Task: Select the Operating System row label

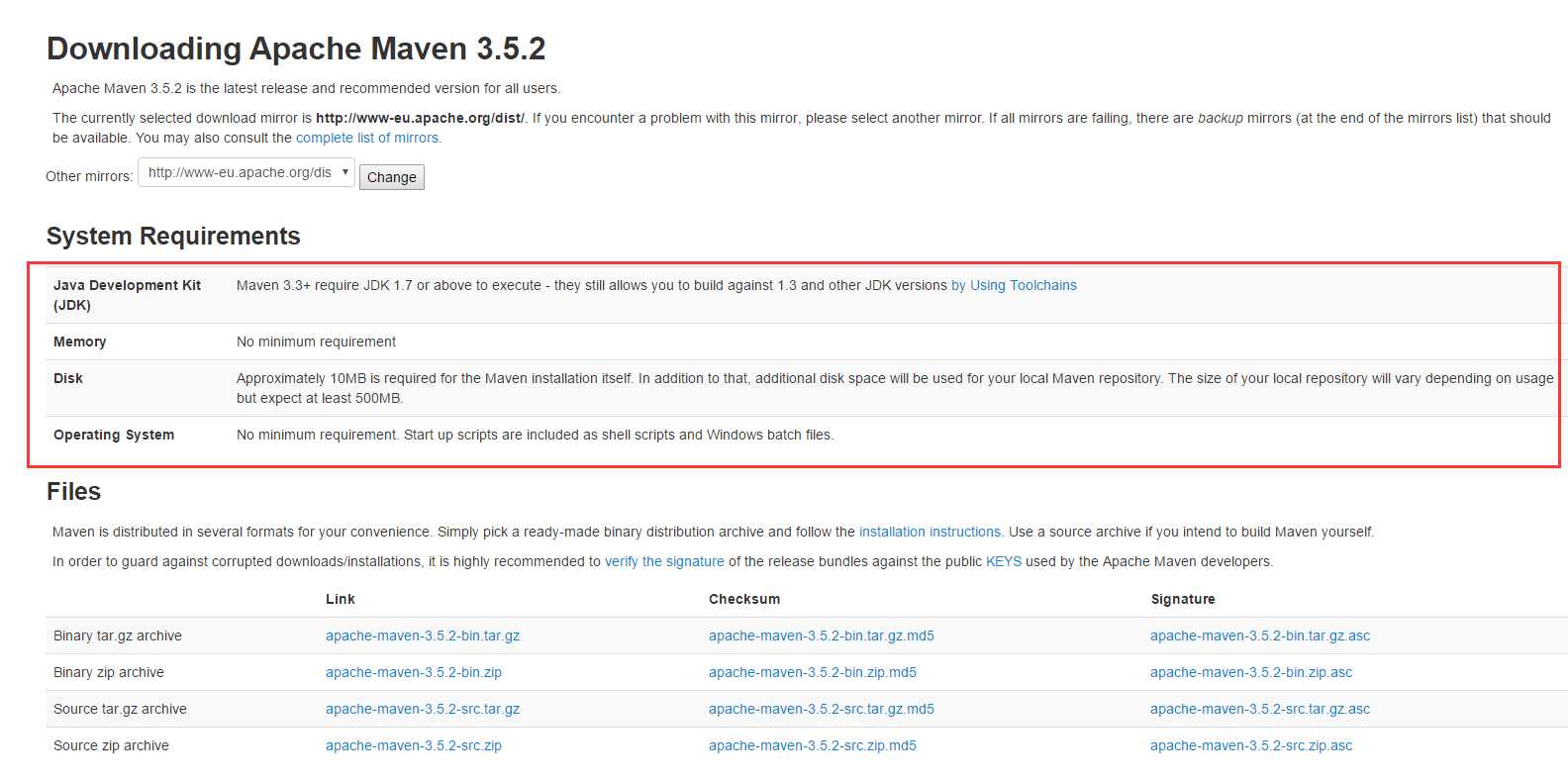Action: coord(114,435)
